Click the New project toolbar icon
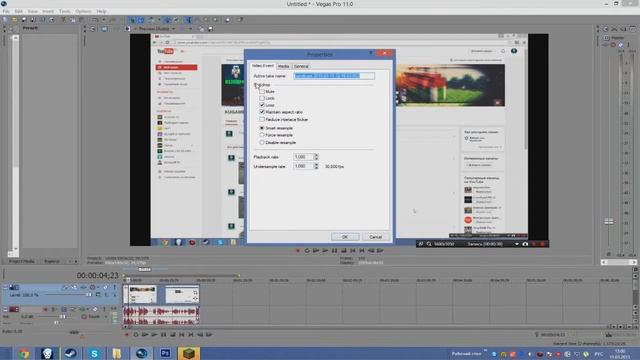Viewport: 640px width, 360px height. coord(5,20)
